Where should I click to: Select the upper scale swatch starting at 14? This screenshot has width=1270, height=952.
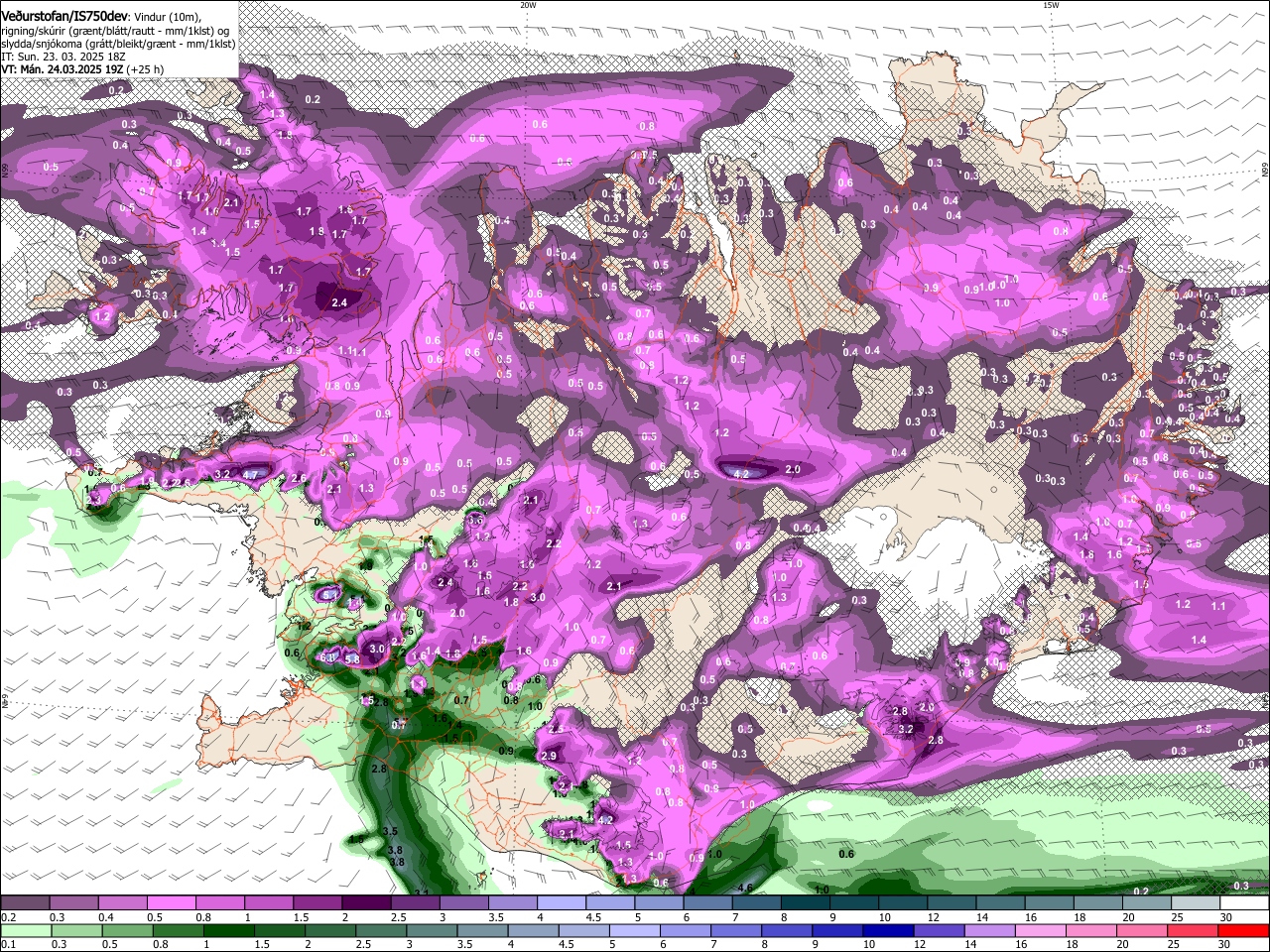[999, 903]
